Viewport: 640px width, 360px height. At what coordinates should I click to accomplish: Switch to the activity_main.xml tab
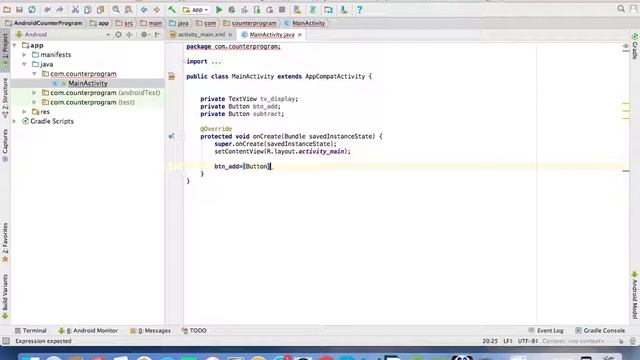coord(202,35)
